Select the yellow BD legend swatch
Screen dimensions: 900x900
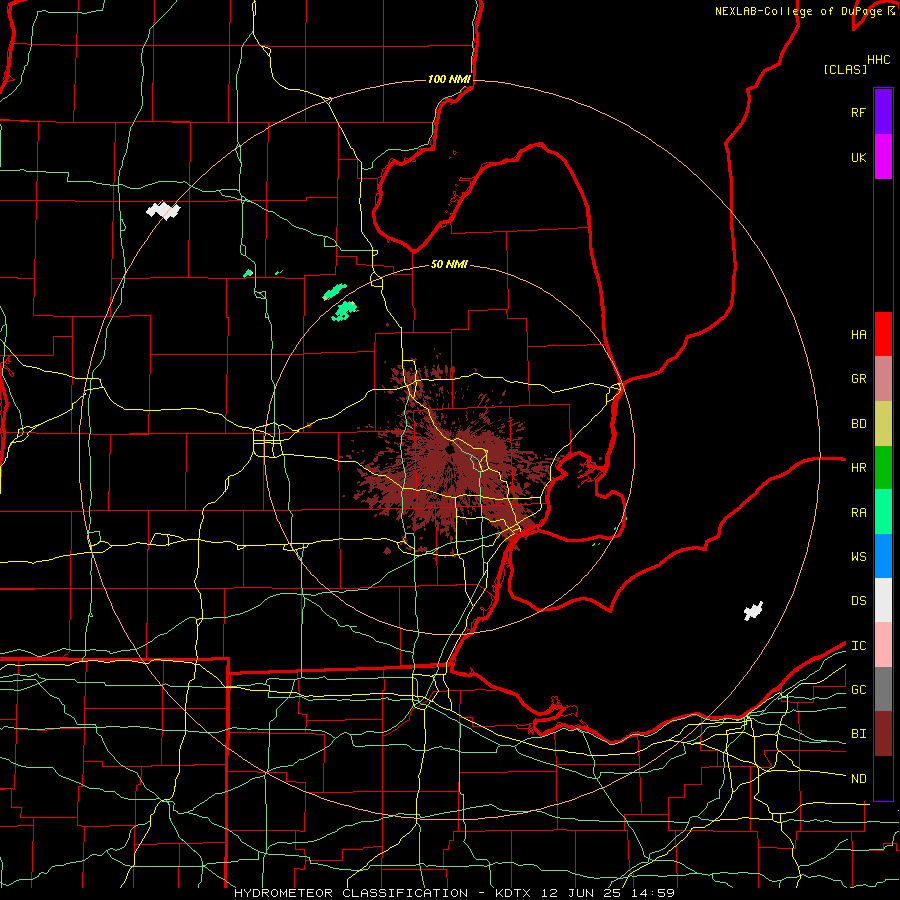pyautogui.click(x=883, y=424)
